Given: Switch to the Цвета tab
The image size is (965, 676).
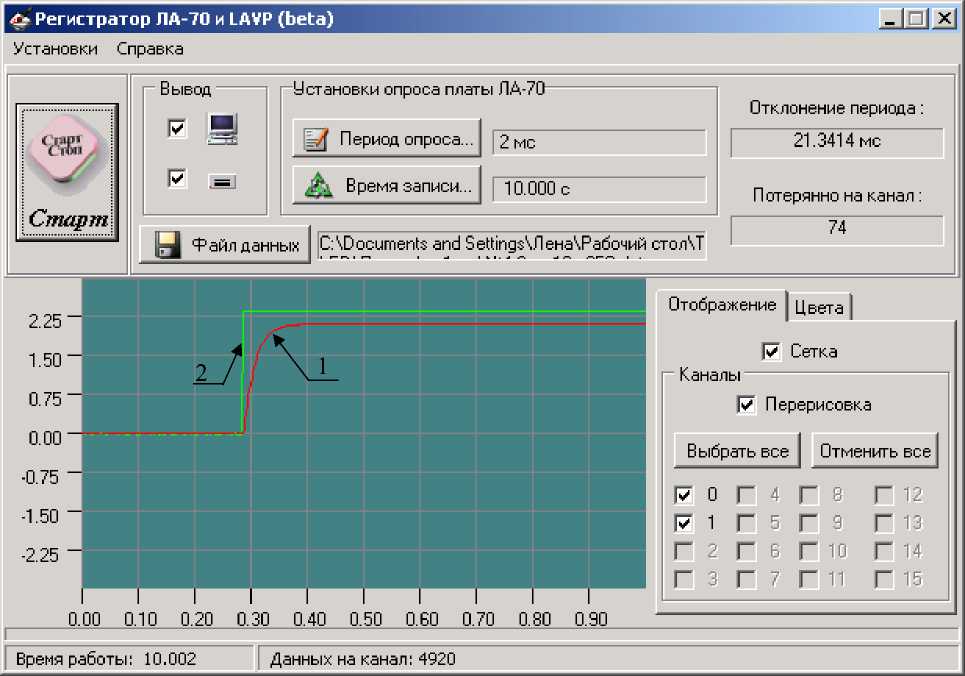Looking at the screenshot, I should (x=819, y=307).
